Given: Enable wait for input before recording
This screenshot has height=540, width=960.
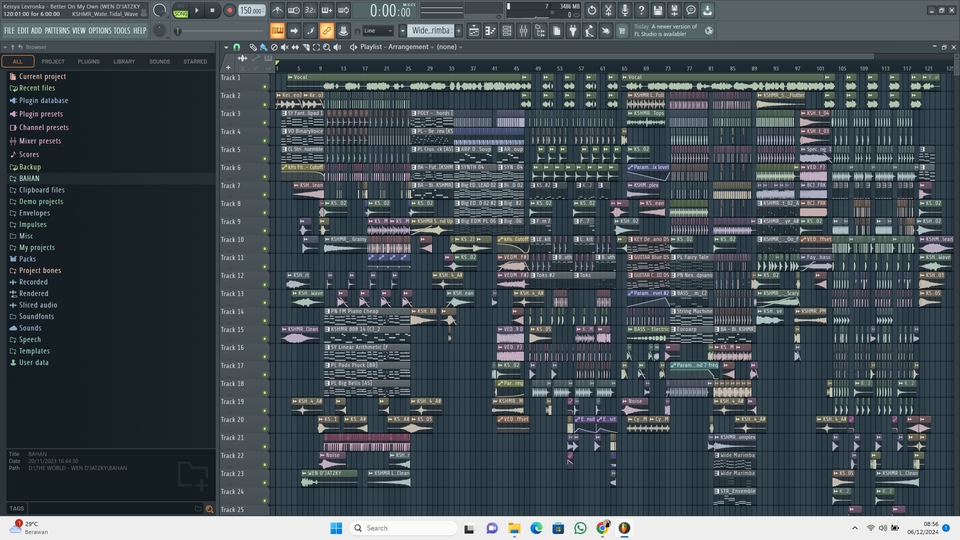Looking at the screenshot, I should [x=294, y=10].
